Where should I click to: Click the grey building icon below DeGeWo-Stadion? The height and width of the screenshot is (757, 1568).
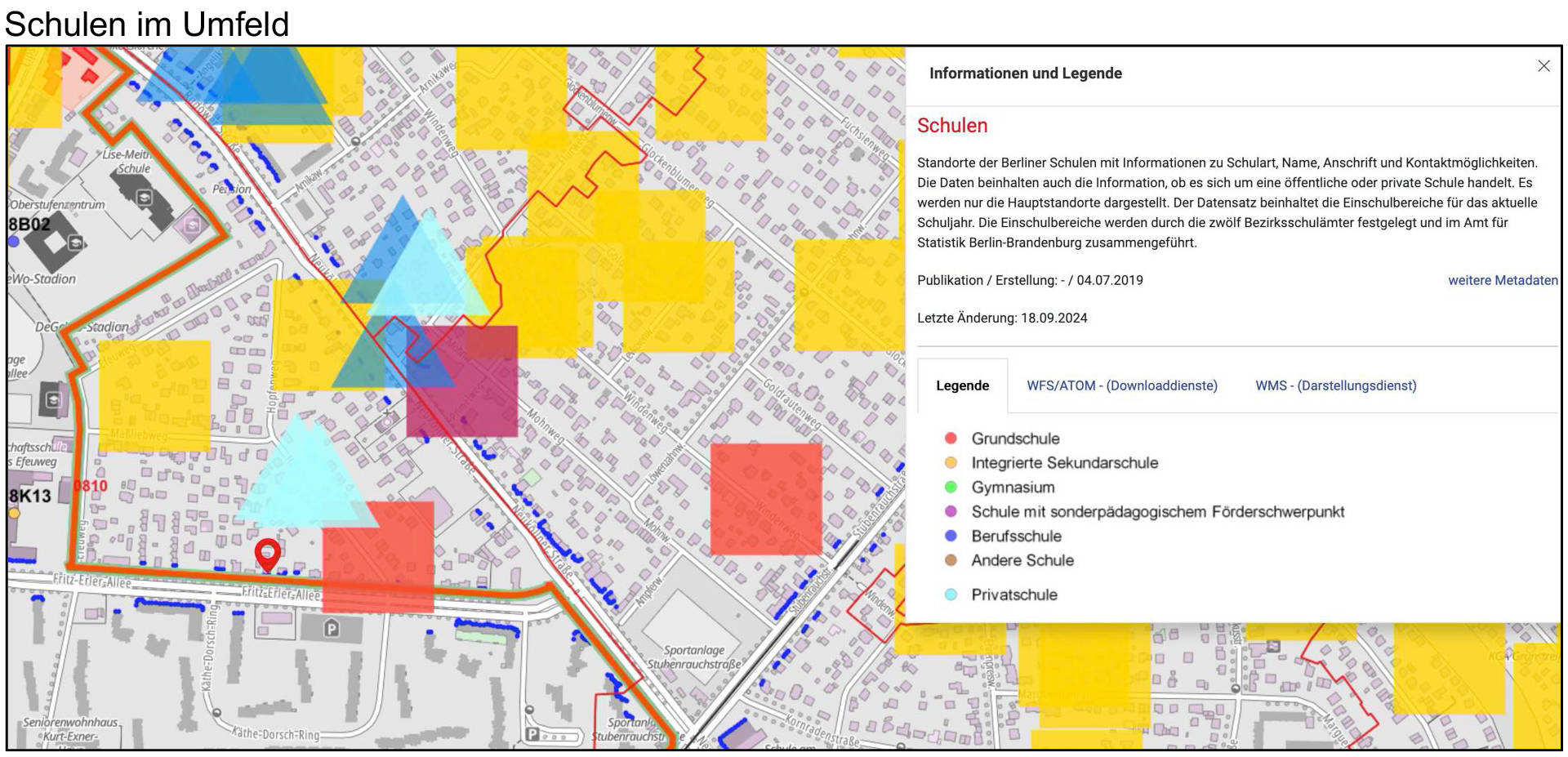pyautogui.click(x=54, y=399)
